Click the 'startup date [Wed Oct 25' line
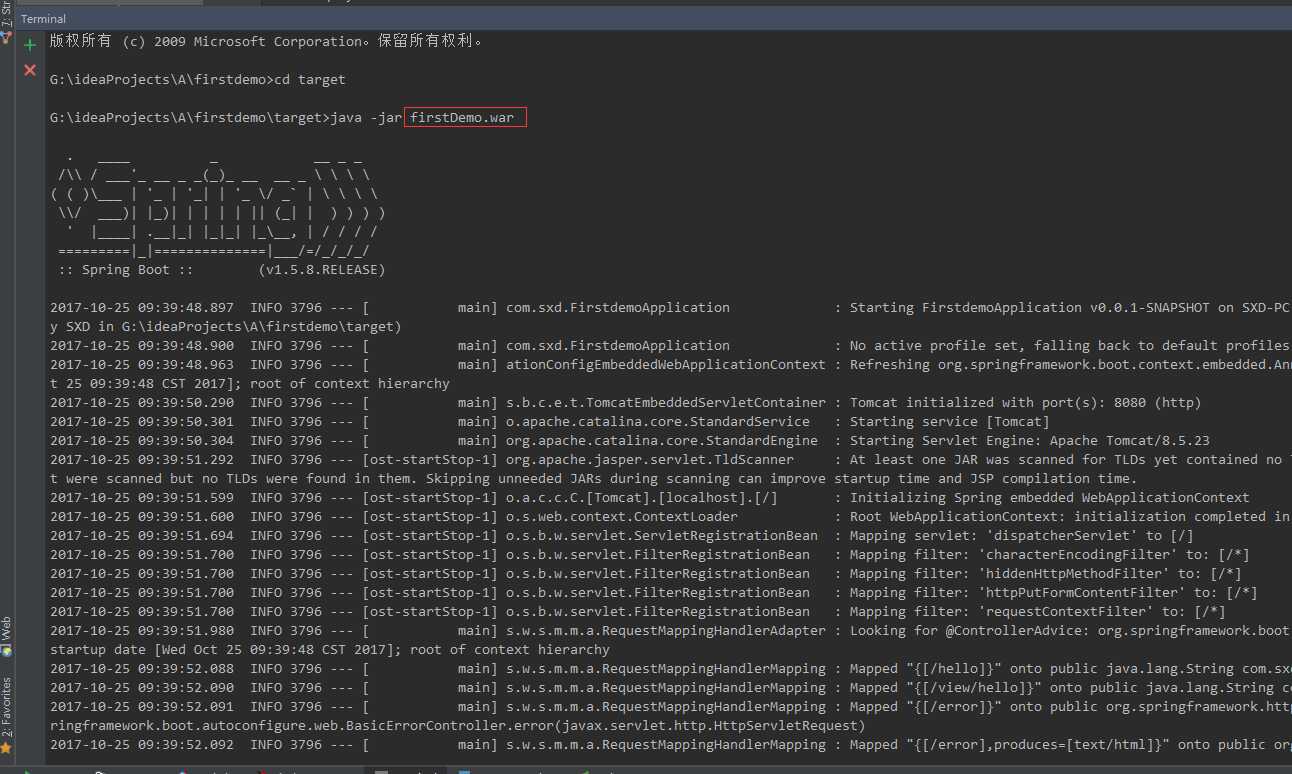Screen dimensions: 1292x774 pyautogui.click(x=330, y=650)
